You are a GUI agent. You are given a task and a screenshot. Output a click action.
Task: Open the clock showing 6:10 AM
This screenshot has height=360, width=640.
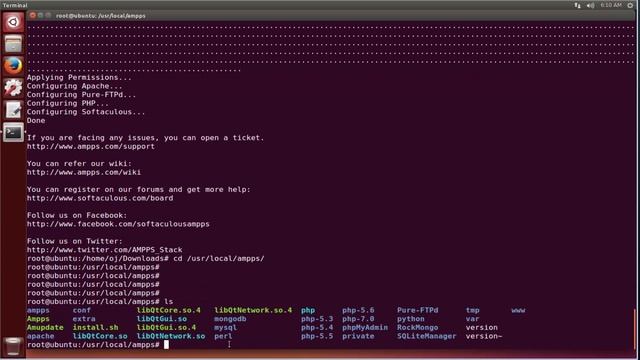[x=611, y=5]
